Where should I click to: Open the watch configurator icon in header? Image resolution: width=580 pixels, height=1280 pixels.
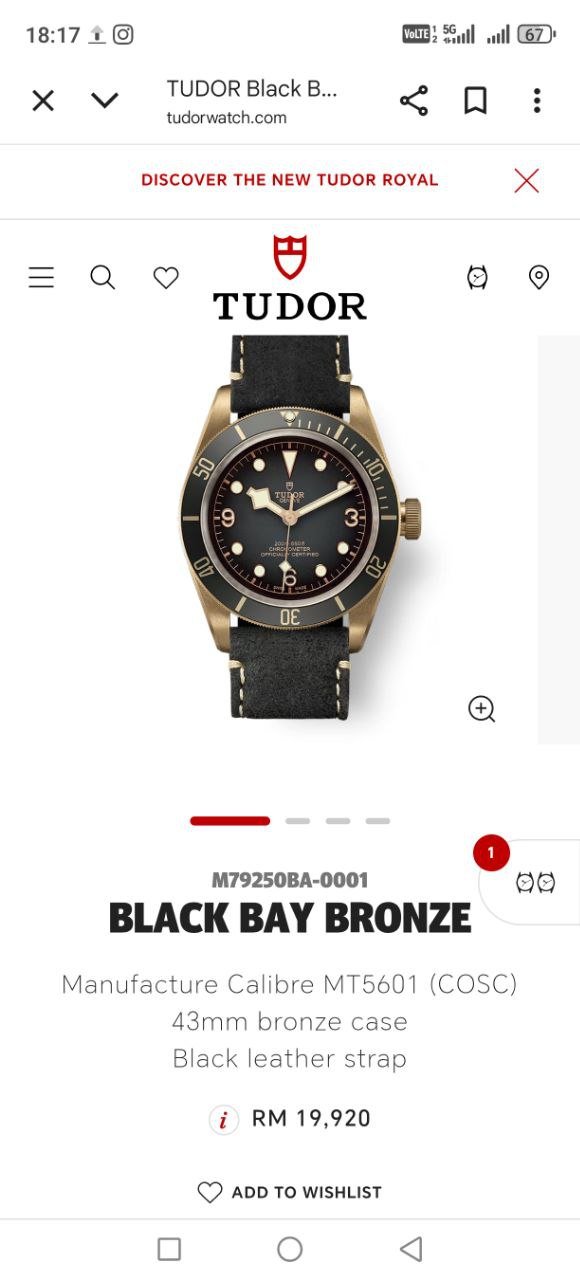click(478, 277)
